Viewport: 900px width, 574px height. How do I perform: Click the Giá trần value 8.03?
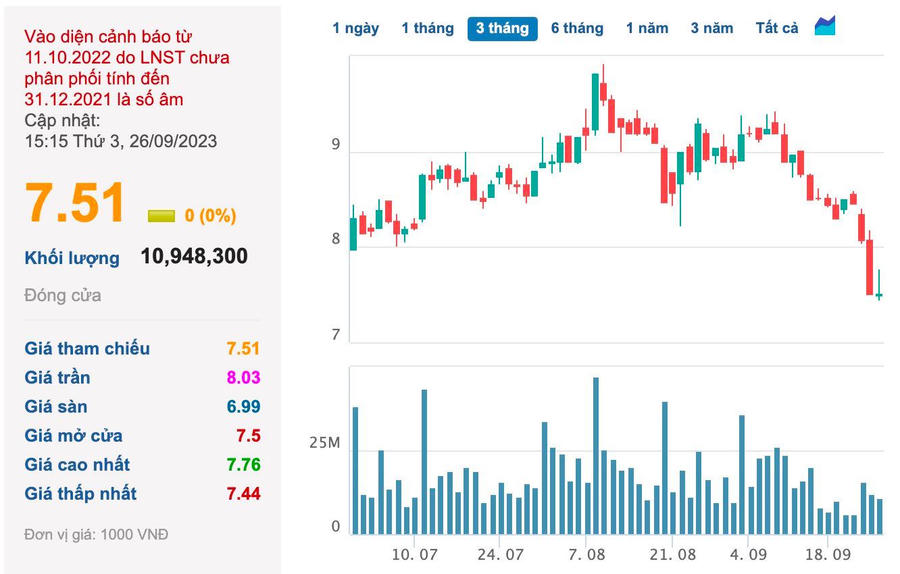[243, 377]
